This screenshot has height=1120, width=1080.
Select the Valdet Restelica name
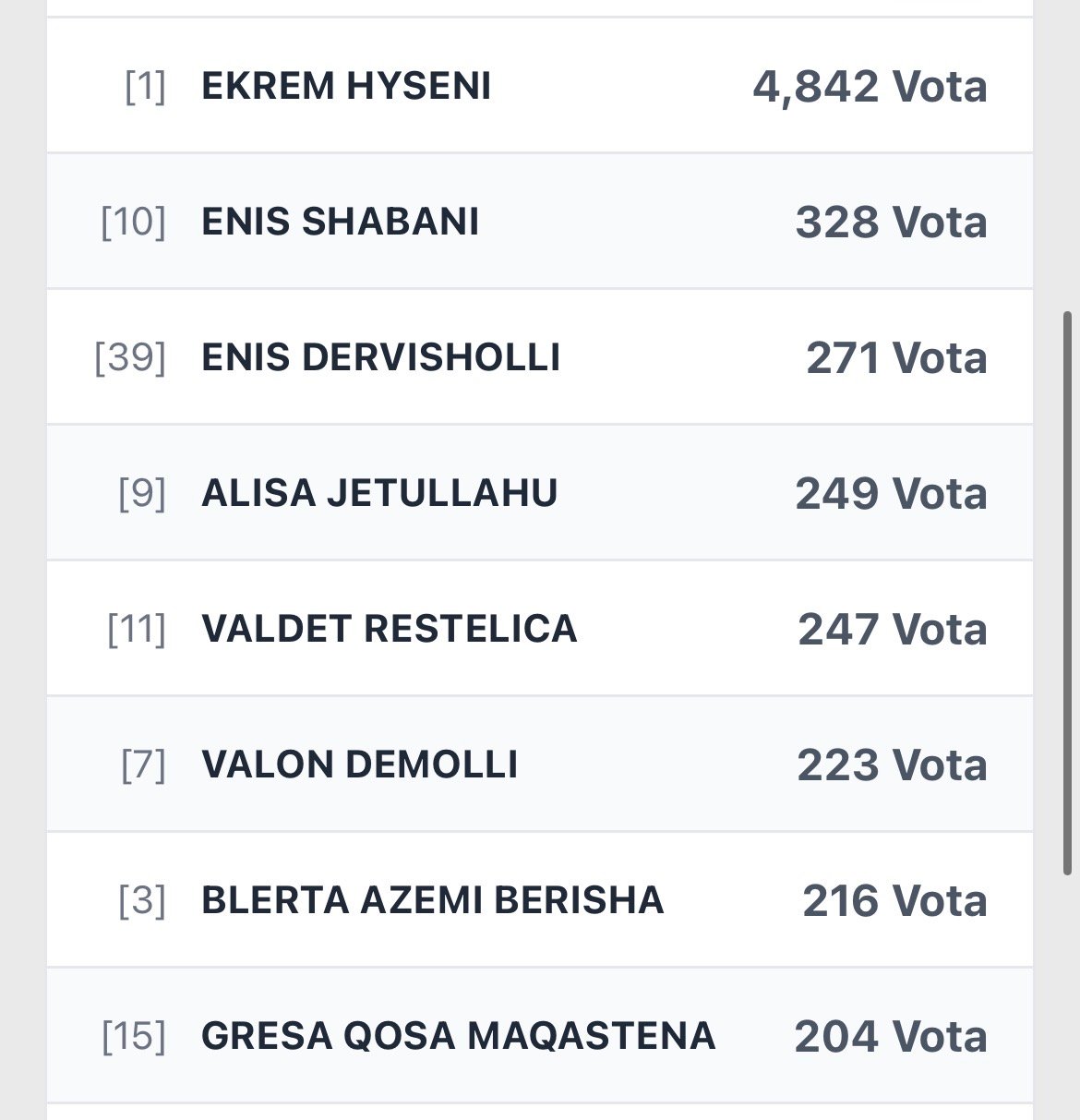[389, 629]
